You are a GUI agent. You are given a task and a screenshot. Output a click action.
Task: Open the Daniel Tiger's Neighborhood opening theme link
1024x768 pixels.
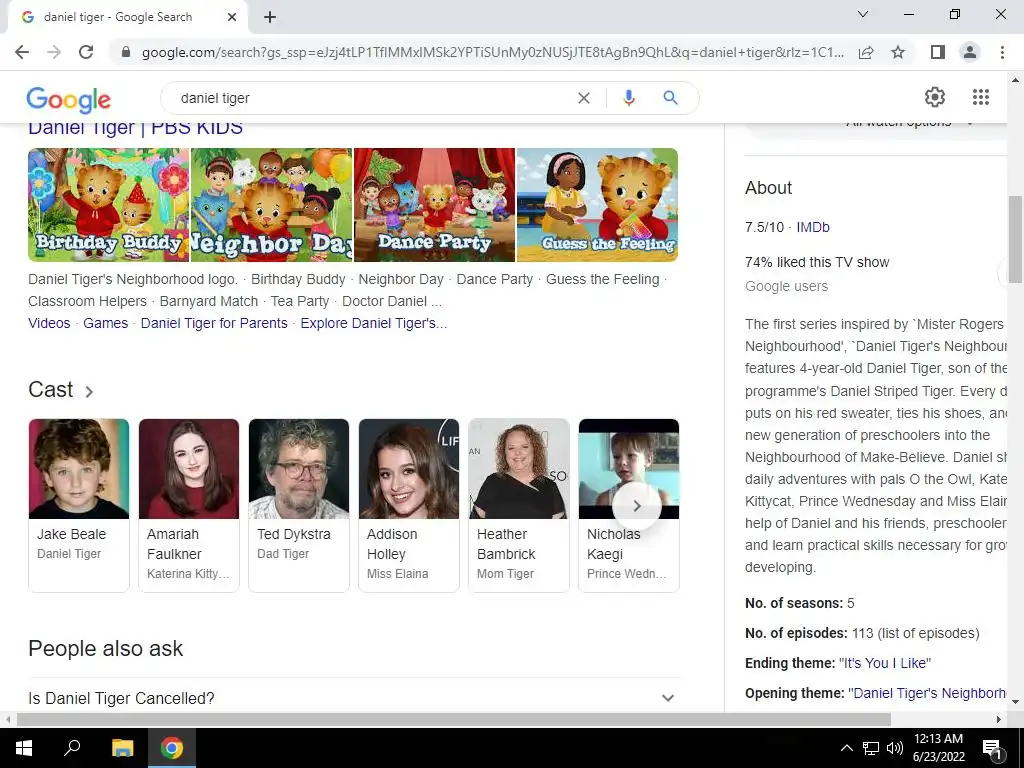927,693
